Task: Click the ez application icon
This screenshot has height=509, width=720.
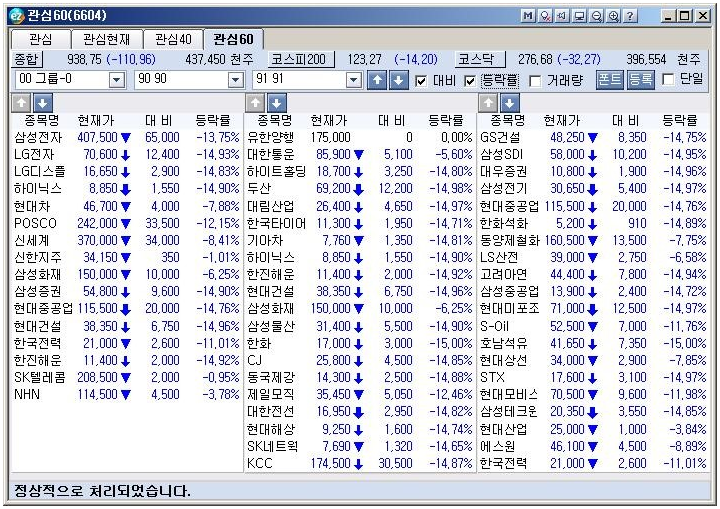Action: coord(17,16)
